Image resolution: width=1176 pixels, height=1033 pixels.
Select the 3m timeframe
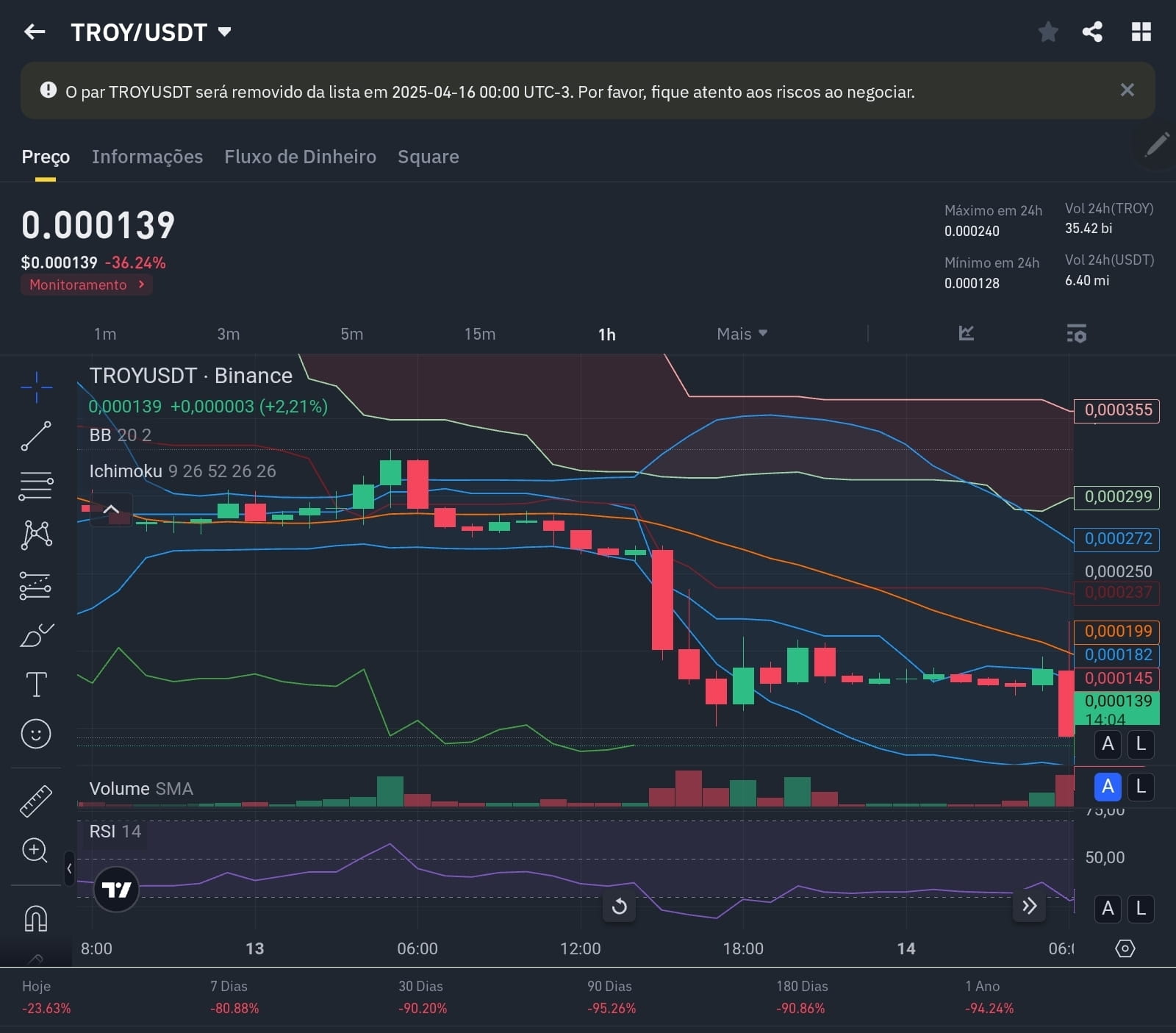coord(228,334)
